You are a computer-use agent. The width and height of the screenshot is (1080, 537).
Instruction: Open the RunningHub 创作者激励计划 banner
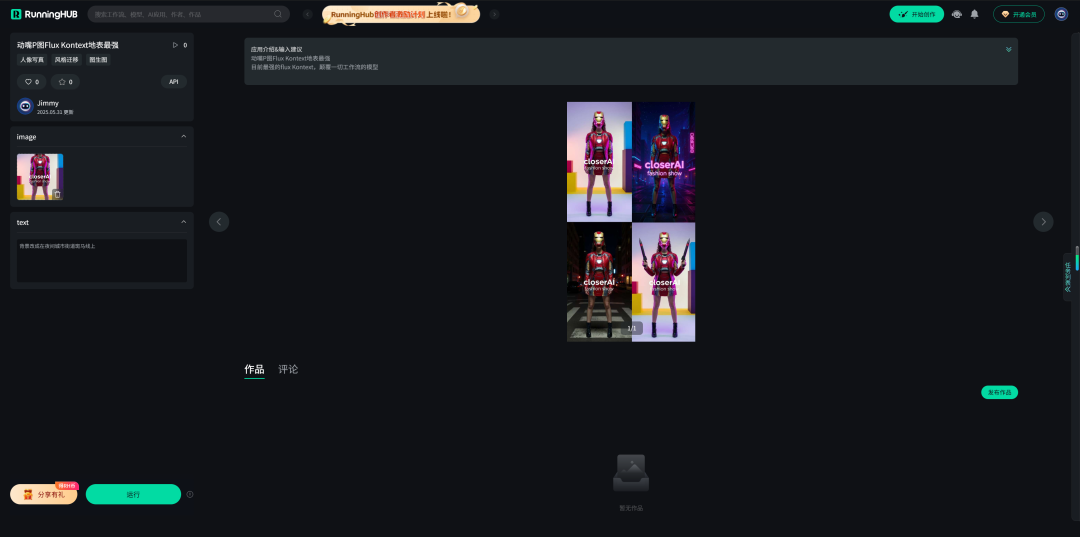pos(401,14)
